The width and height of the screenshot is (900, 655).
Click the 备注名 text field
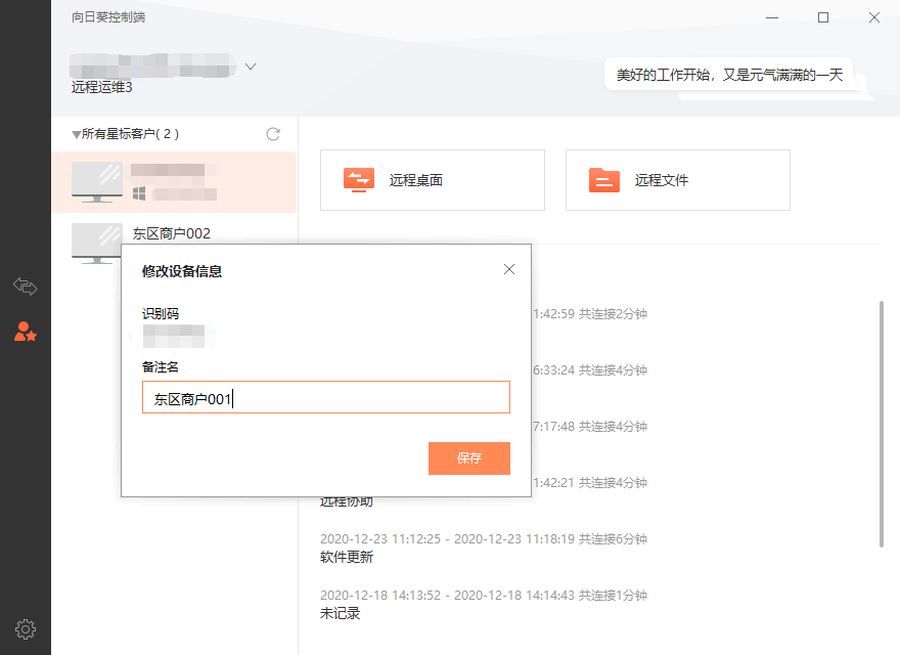(325, 397)
